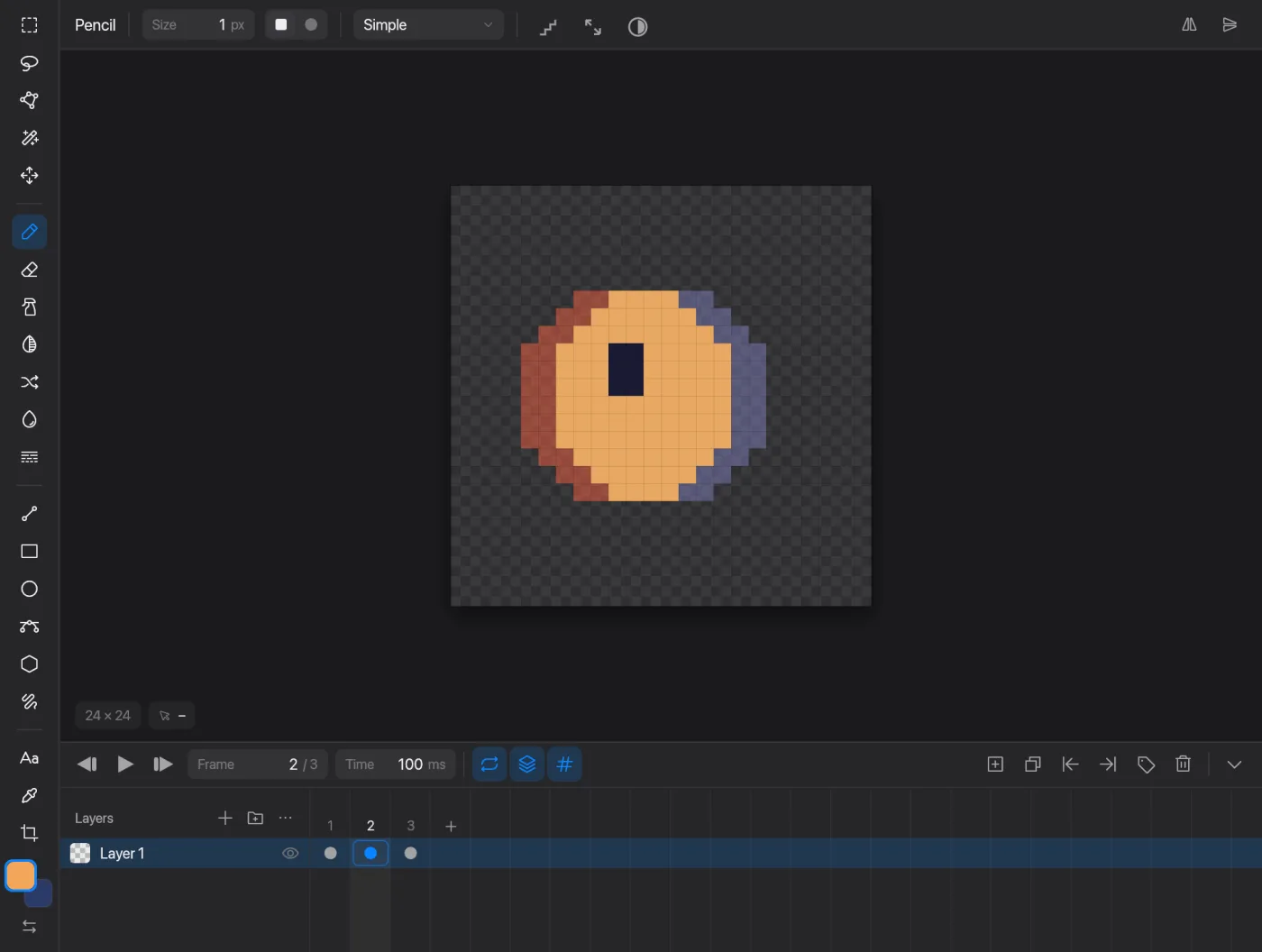
Task: Select the Rectangle shape tool
Action: [x=30, y=551]
